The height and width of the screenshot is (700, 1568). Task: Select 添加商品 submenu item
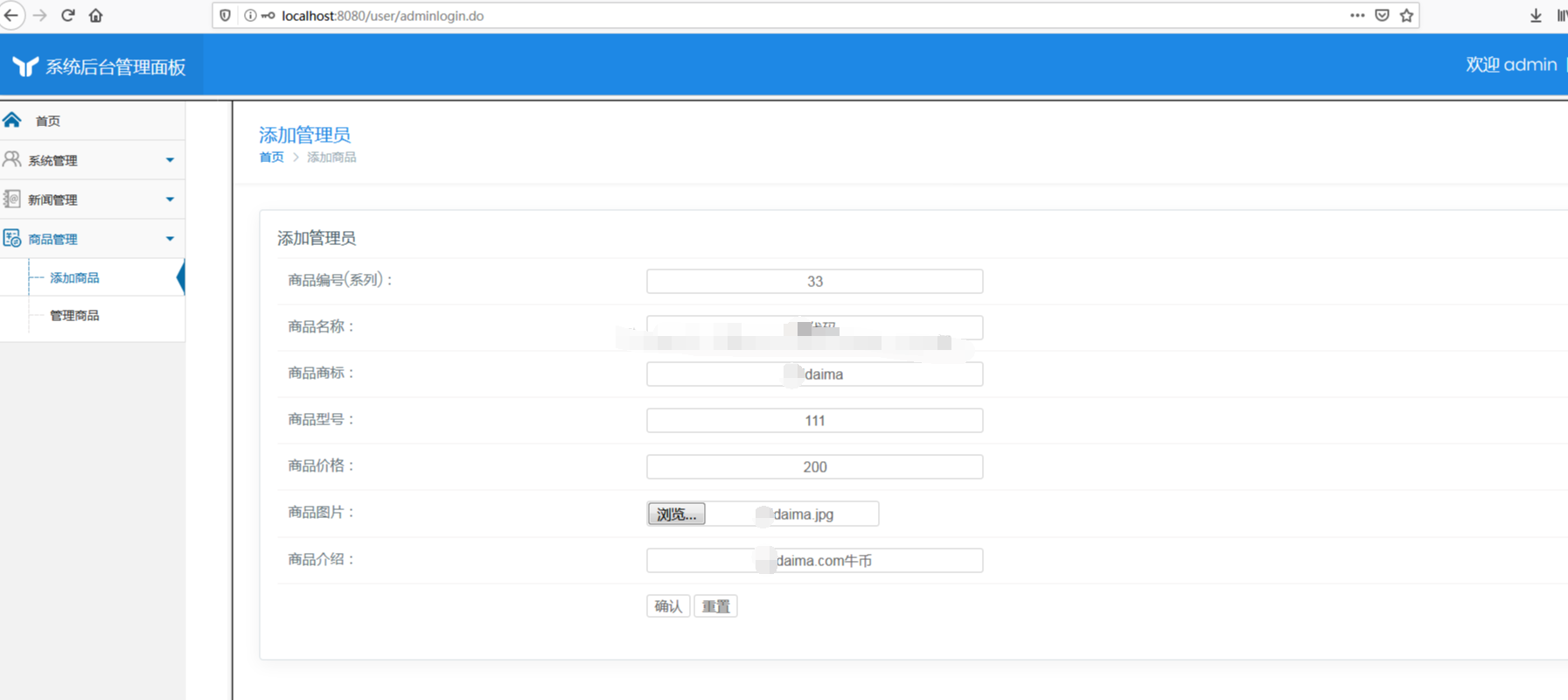pos(74,277)
